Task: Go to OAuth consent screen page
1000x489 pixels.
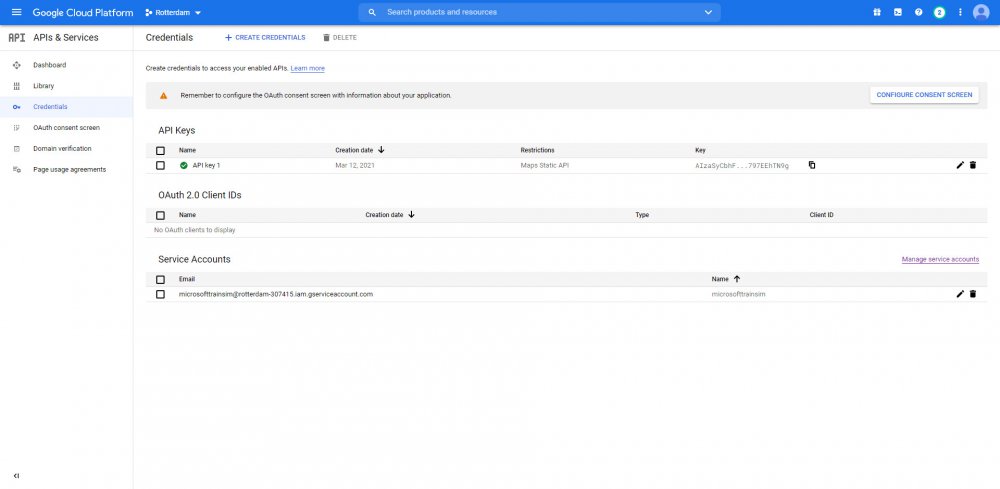Action: (66, 128)
